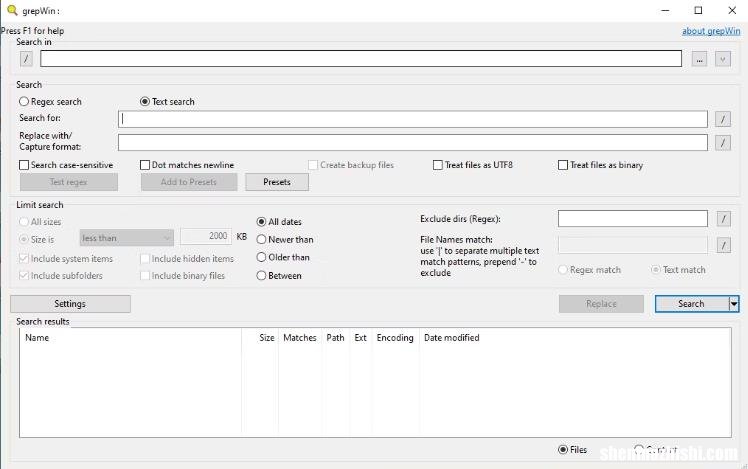Click the Exclude dirs regex input field
The height and width of the screenshot is (469, 748).
pos(633,219)
